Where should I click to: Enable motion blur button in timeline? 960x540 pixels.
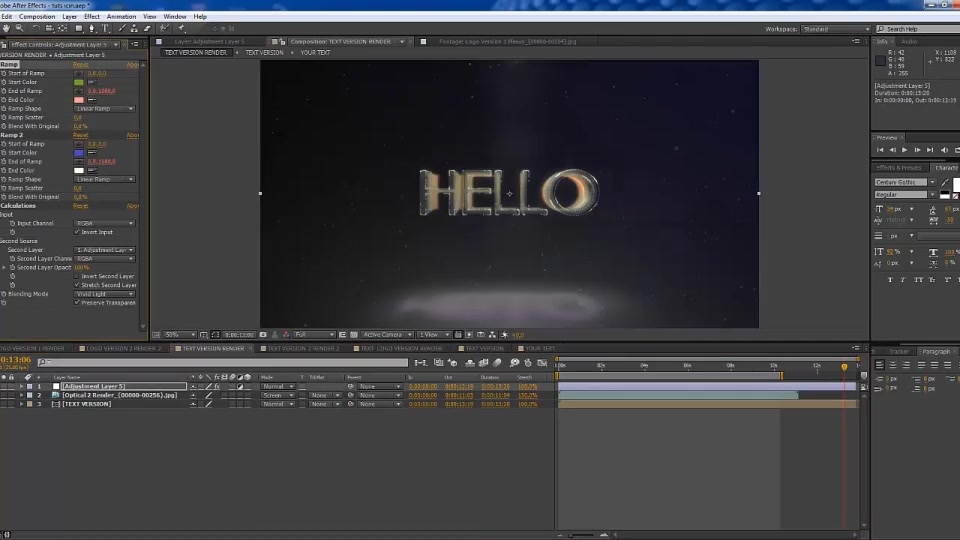tap(497, 363)
